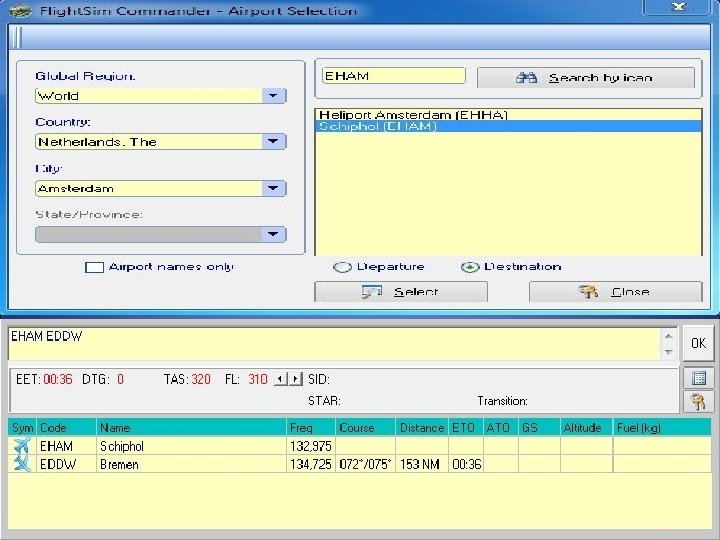The height and width of the screenshot is (540, 720).
Task: Click the Altitude column header
Action: [586, 428]
